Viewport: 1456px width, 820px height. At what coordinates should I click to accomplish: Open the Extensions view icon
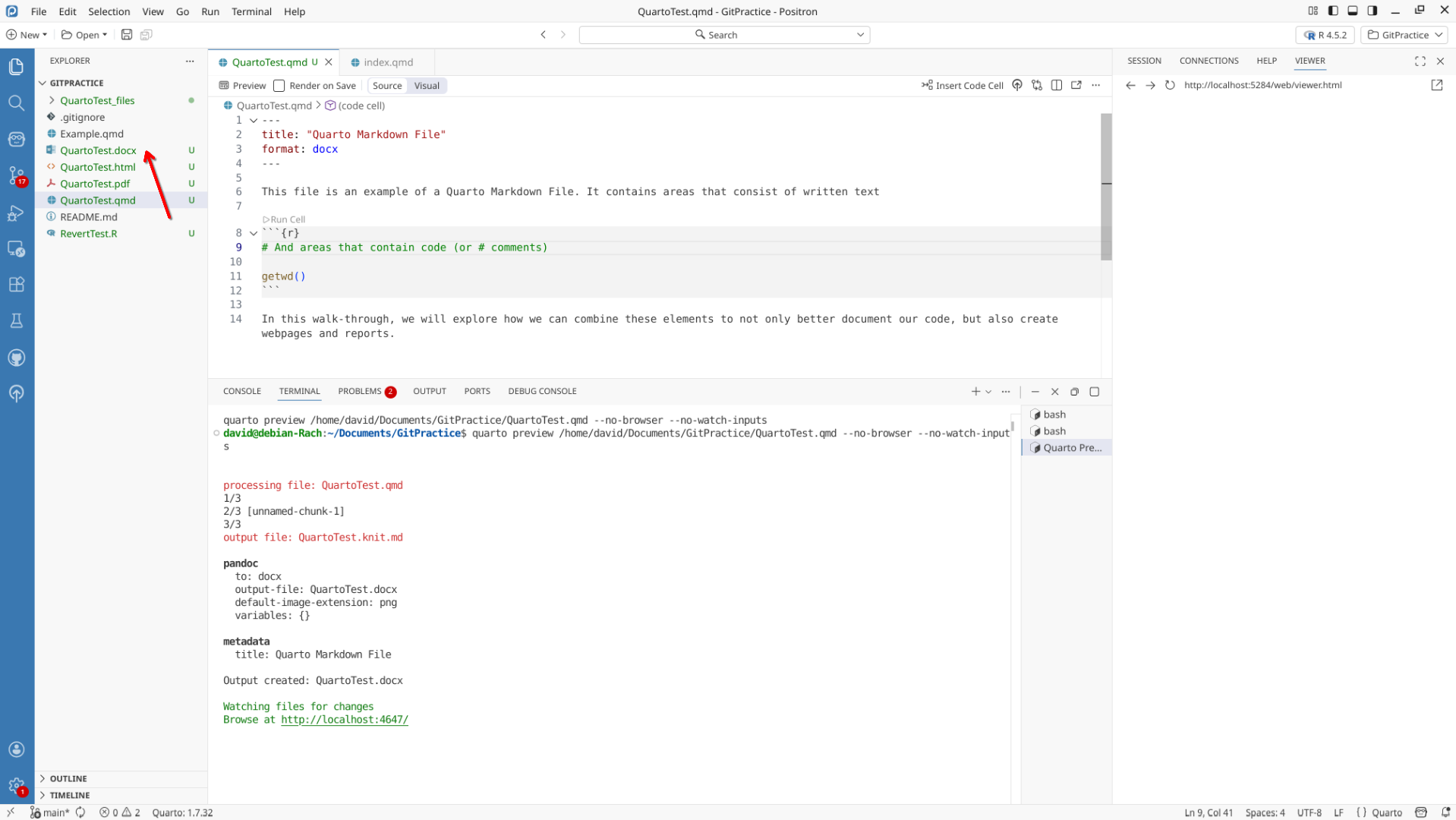click(x=17, y=285)
